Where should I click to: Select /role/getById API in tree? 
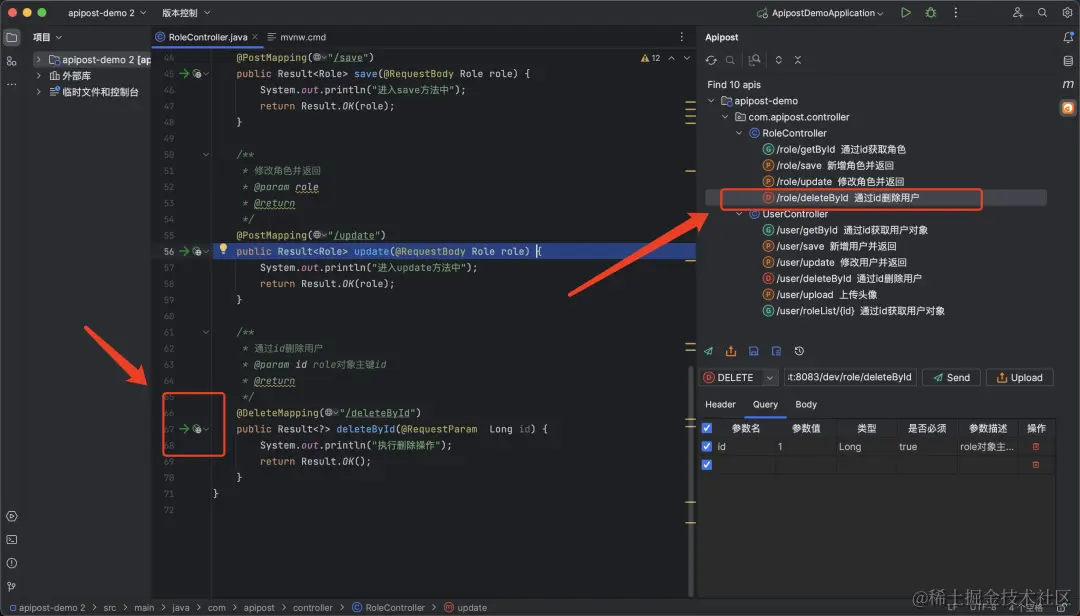click(x=834, y=150)
